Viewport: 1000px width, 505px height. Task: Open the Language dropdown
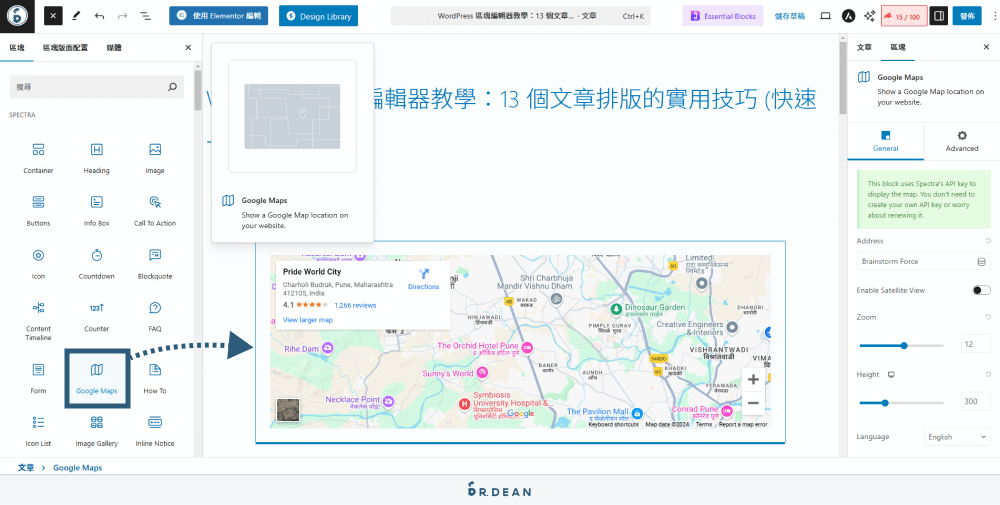[957, 437]
